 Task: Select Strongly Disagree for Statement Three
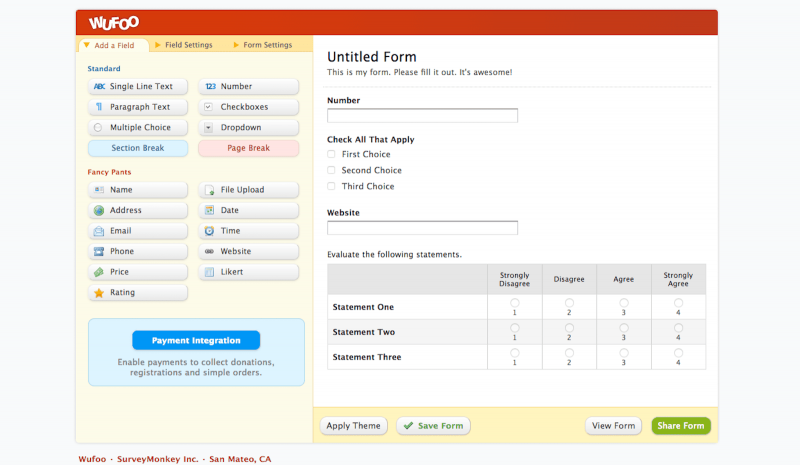click(514, 353)
